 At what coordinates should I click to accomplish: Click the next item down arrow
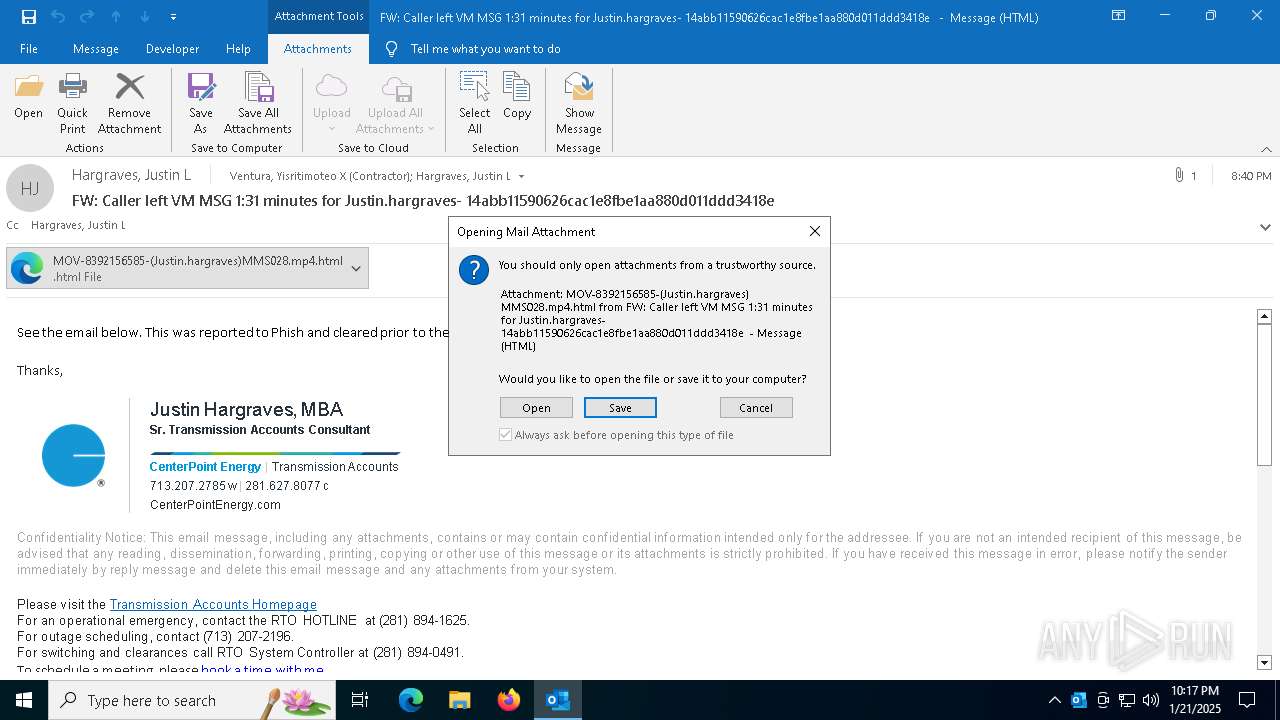click(x=145, y=17)
